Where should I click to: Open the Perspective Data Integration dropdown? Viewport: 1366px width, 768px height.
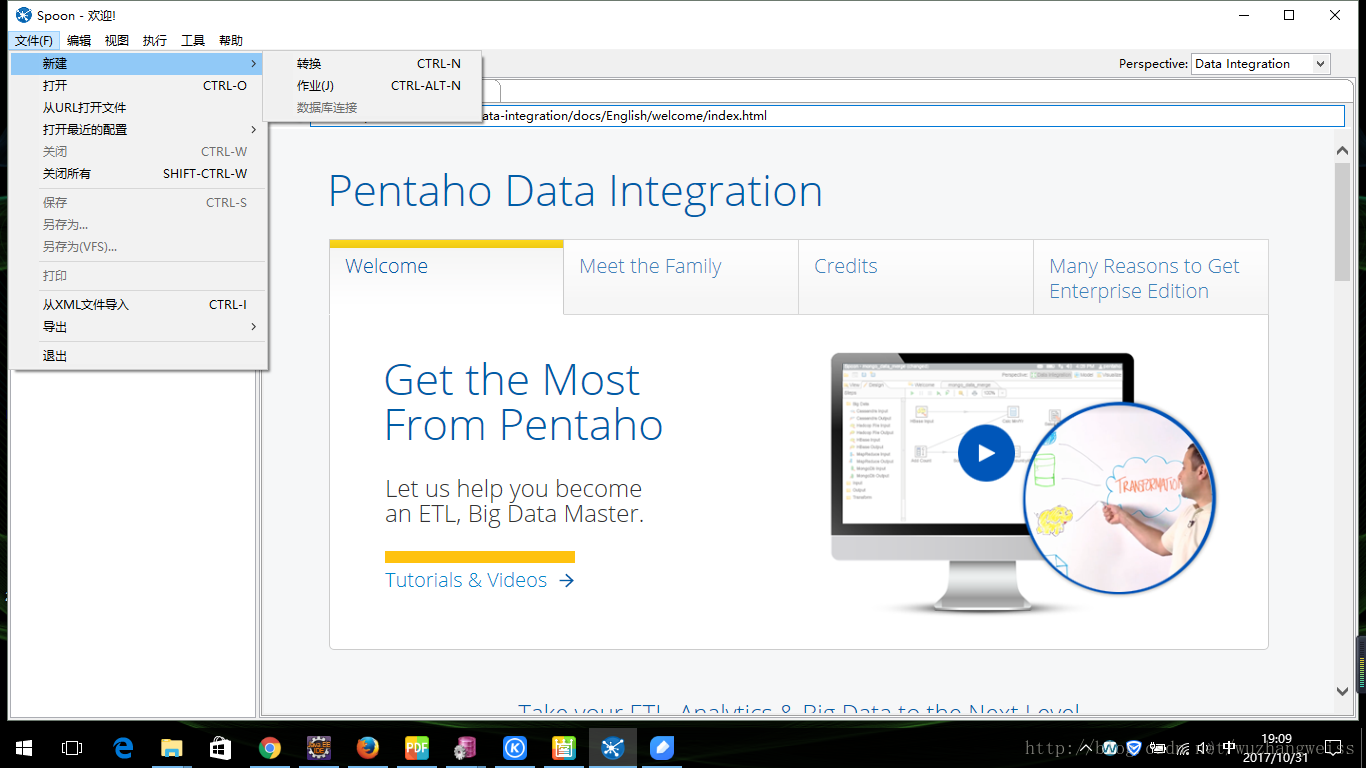click(1260, 63)
